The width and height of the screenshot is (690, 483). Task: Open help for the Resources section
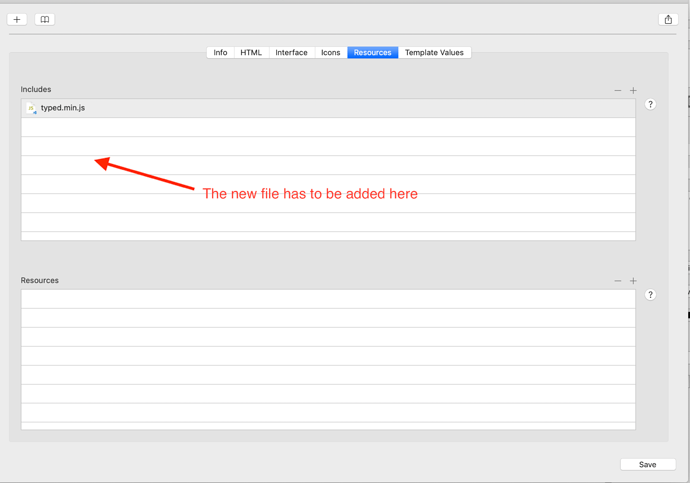pyautogui.click(x=650, y=295)
